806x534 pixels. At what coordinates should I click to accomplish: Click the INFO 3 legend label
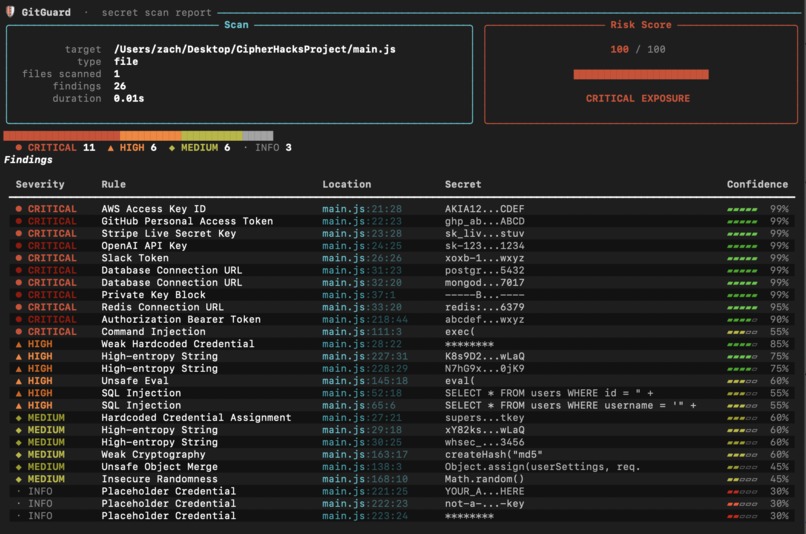pos(273,148)
